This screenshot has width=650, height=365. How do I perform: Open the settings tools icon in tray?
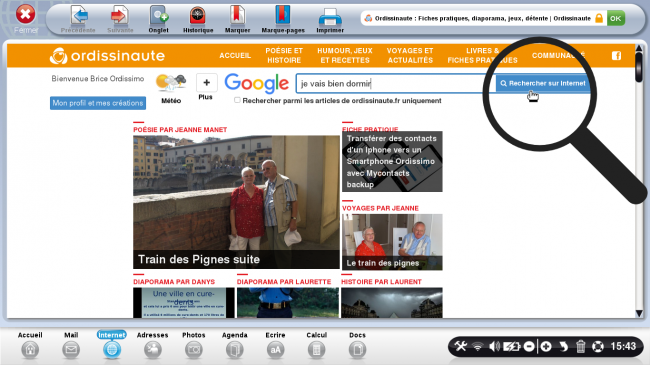coord(461,346)
